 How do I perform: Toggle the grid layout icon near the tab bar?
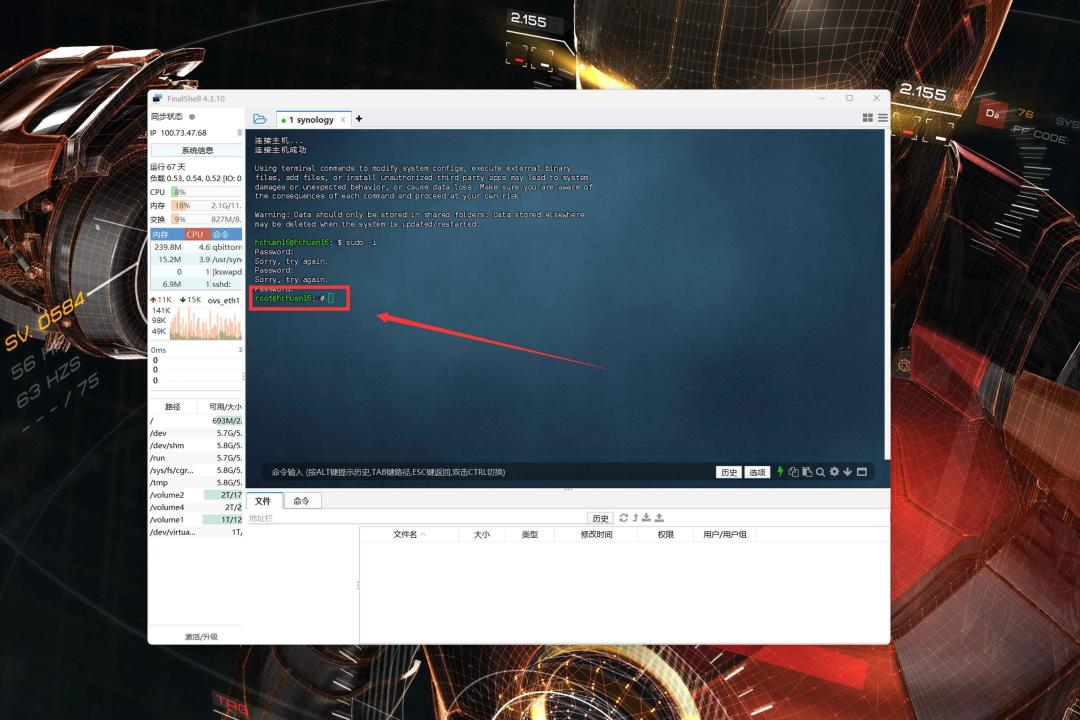pos(869,118)
